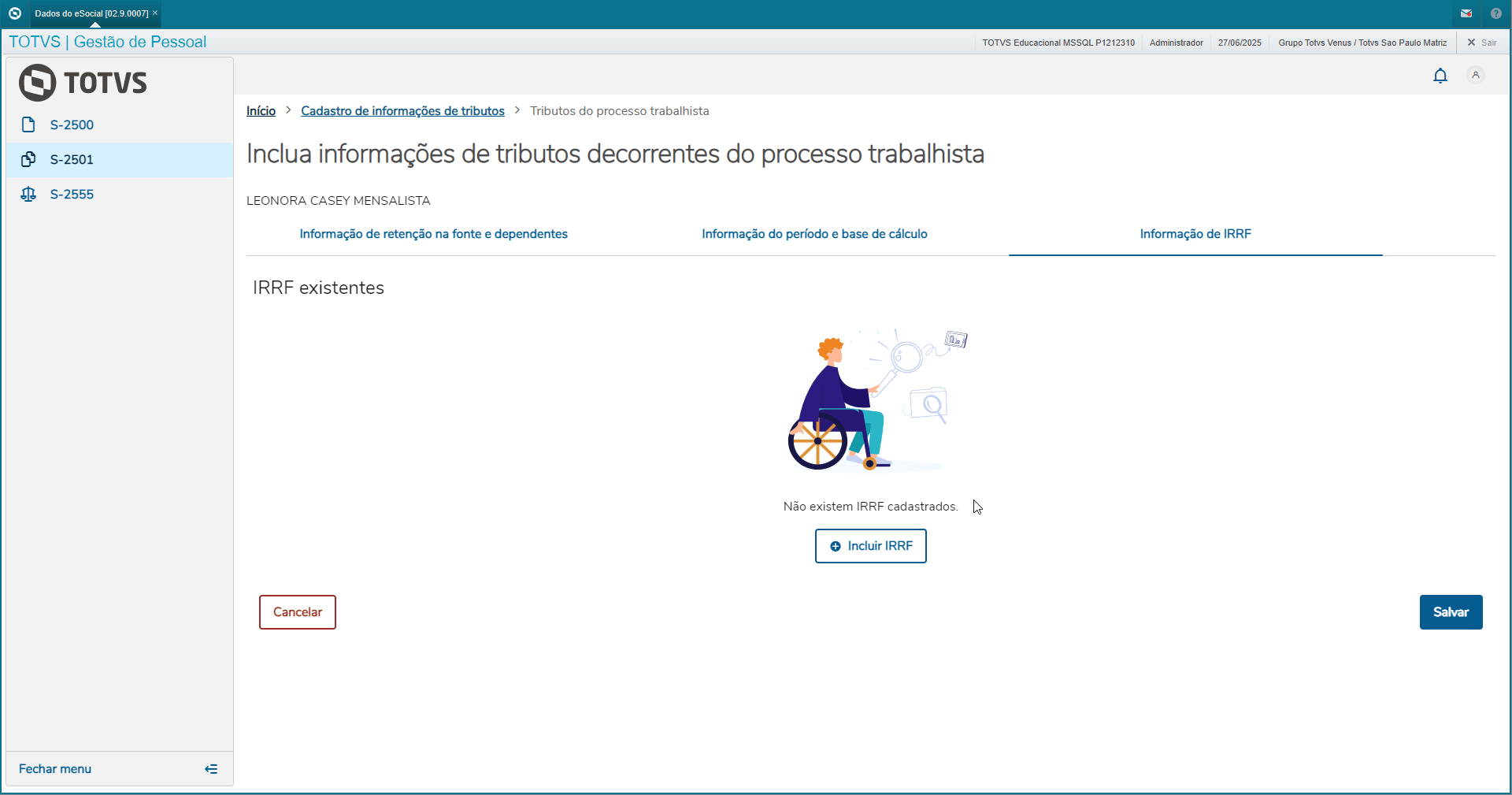Open the help question mark icon
The width and height of the screenshot is (1512, 795).
pyautogui.click(x=1496, y=13)
